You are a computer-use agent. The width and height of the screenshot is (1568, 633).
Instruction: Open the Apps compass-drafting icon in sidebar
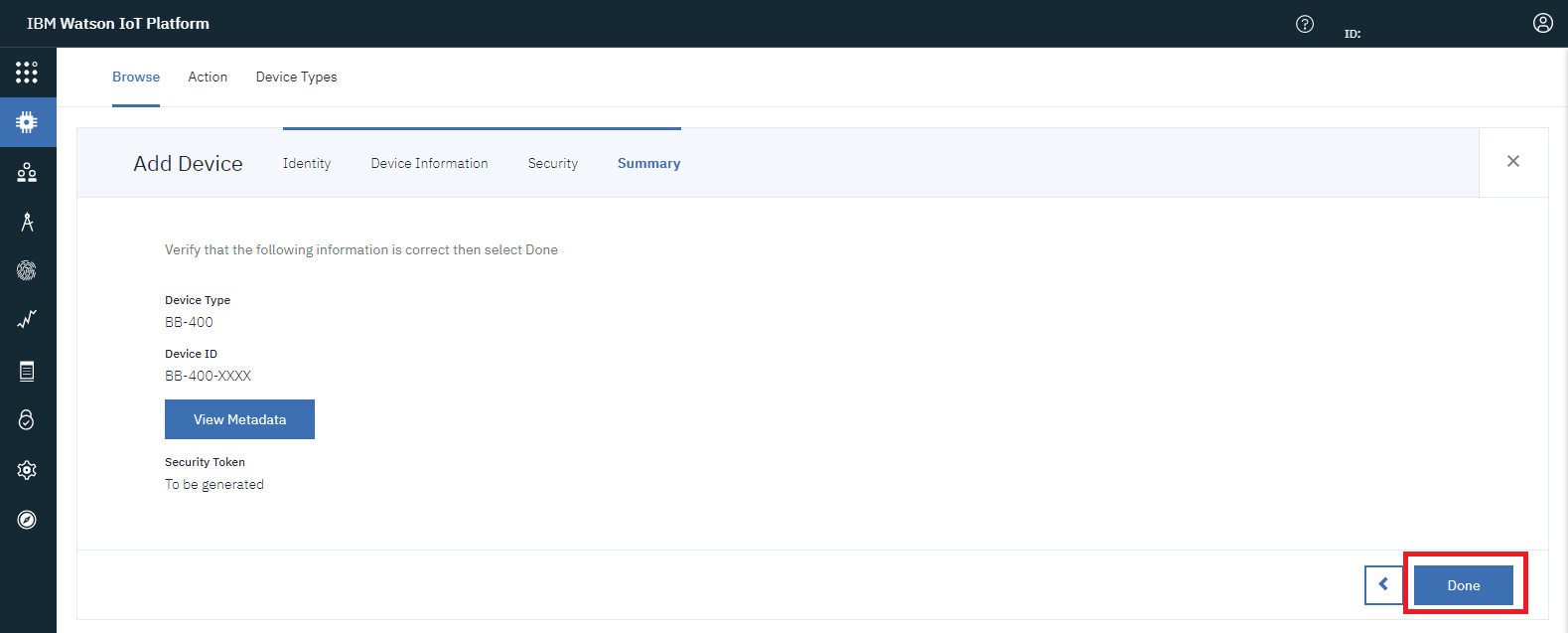click(27, 222)
